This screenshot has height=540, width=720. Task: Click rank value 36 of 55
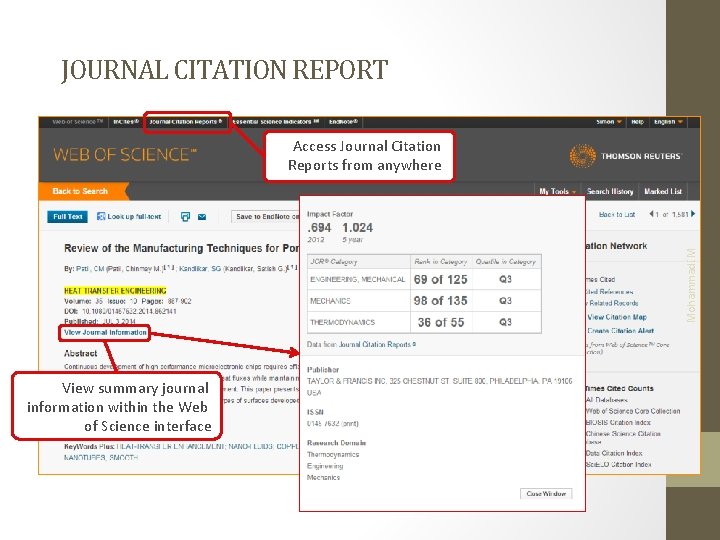(441, 322)
